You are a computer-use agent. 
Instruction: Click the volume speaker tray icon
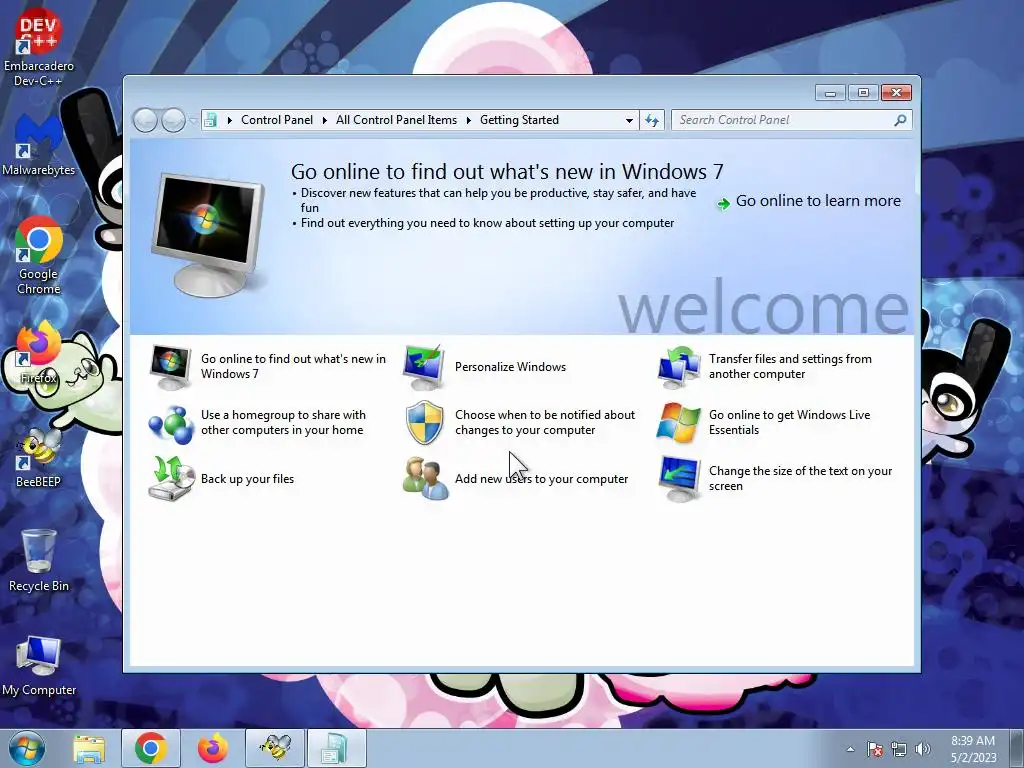tap(922, 749)
